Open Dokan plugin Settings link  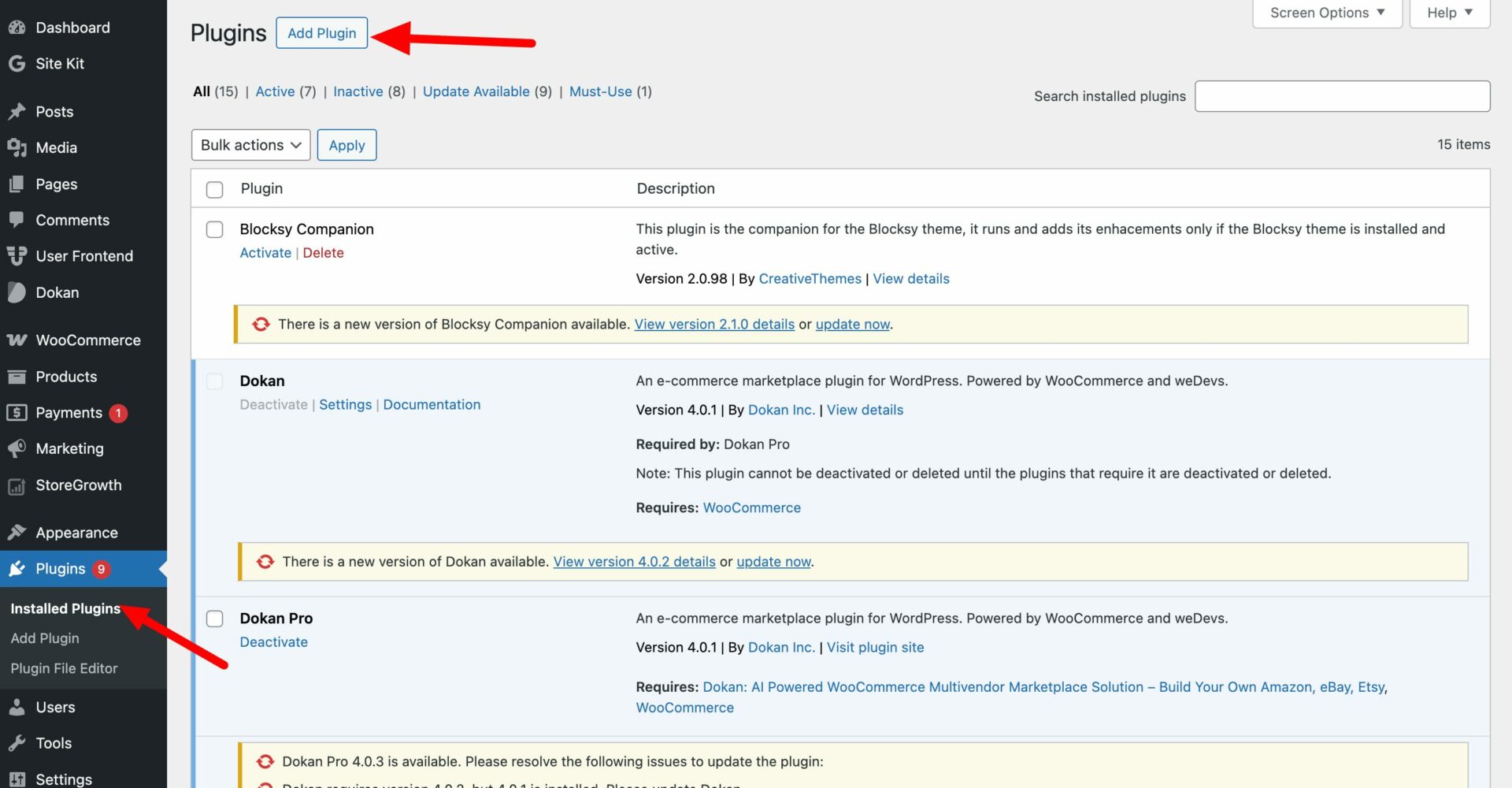345,405
